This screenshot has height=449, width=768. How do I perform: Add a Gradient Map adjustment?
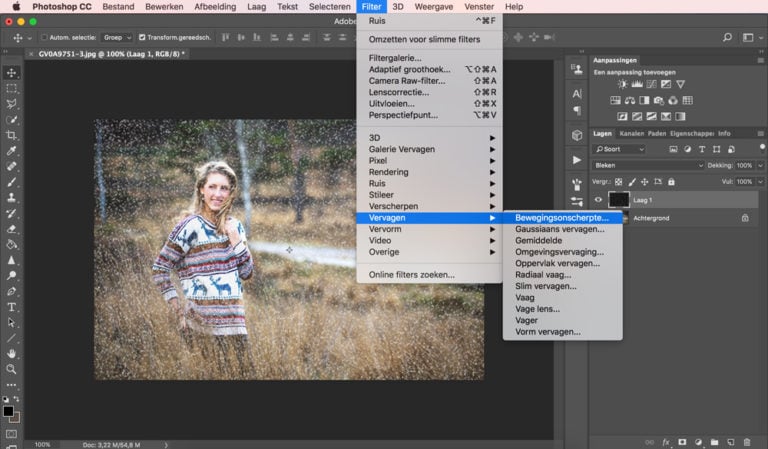pyautogui.click(x=680, y=117)
